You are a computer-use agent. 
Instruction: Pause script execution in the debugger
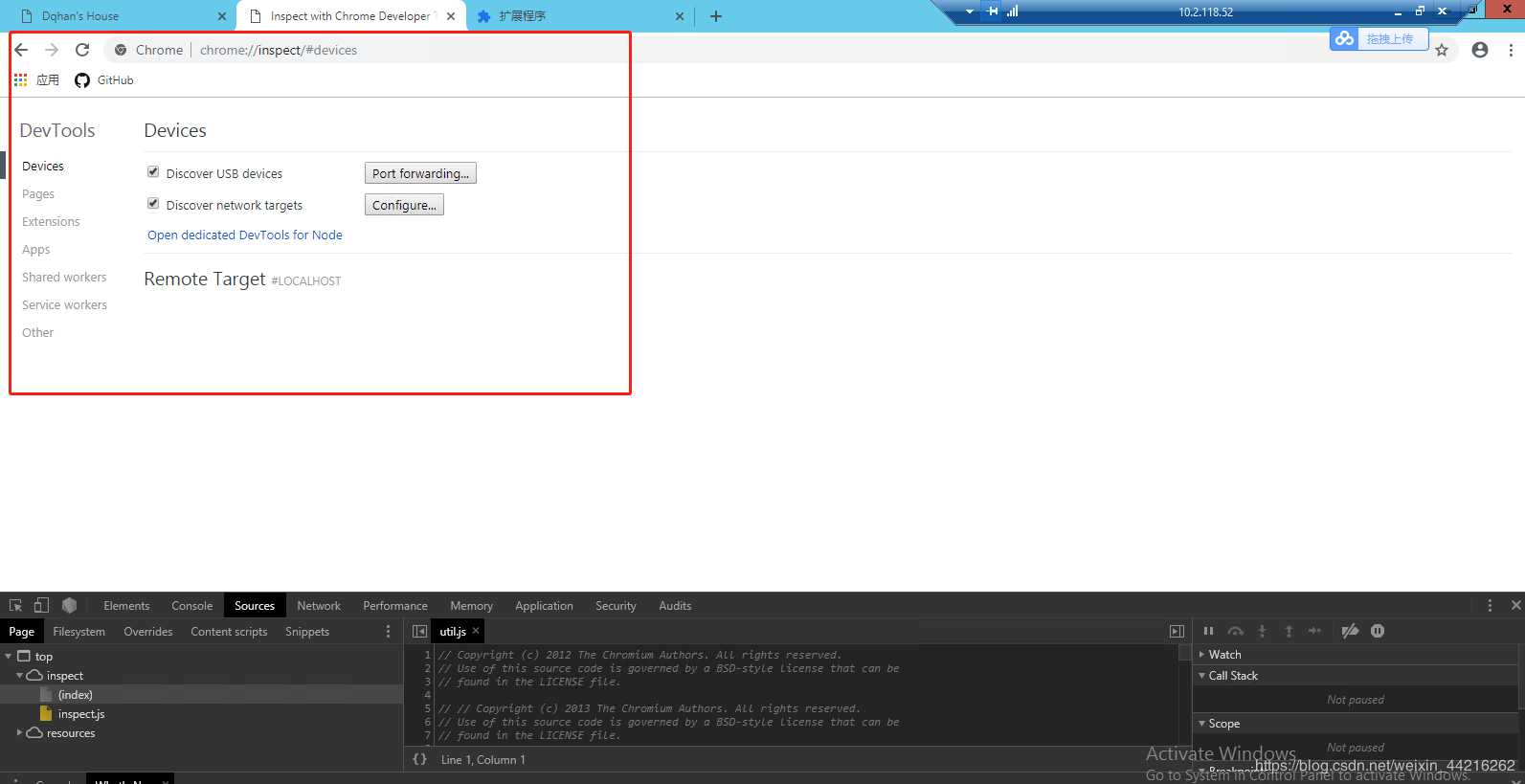1208,631
